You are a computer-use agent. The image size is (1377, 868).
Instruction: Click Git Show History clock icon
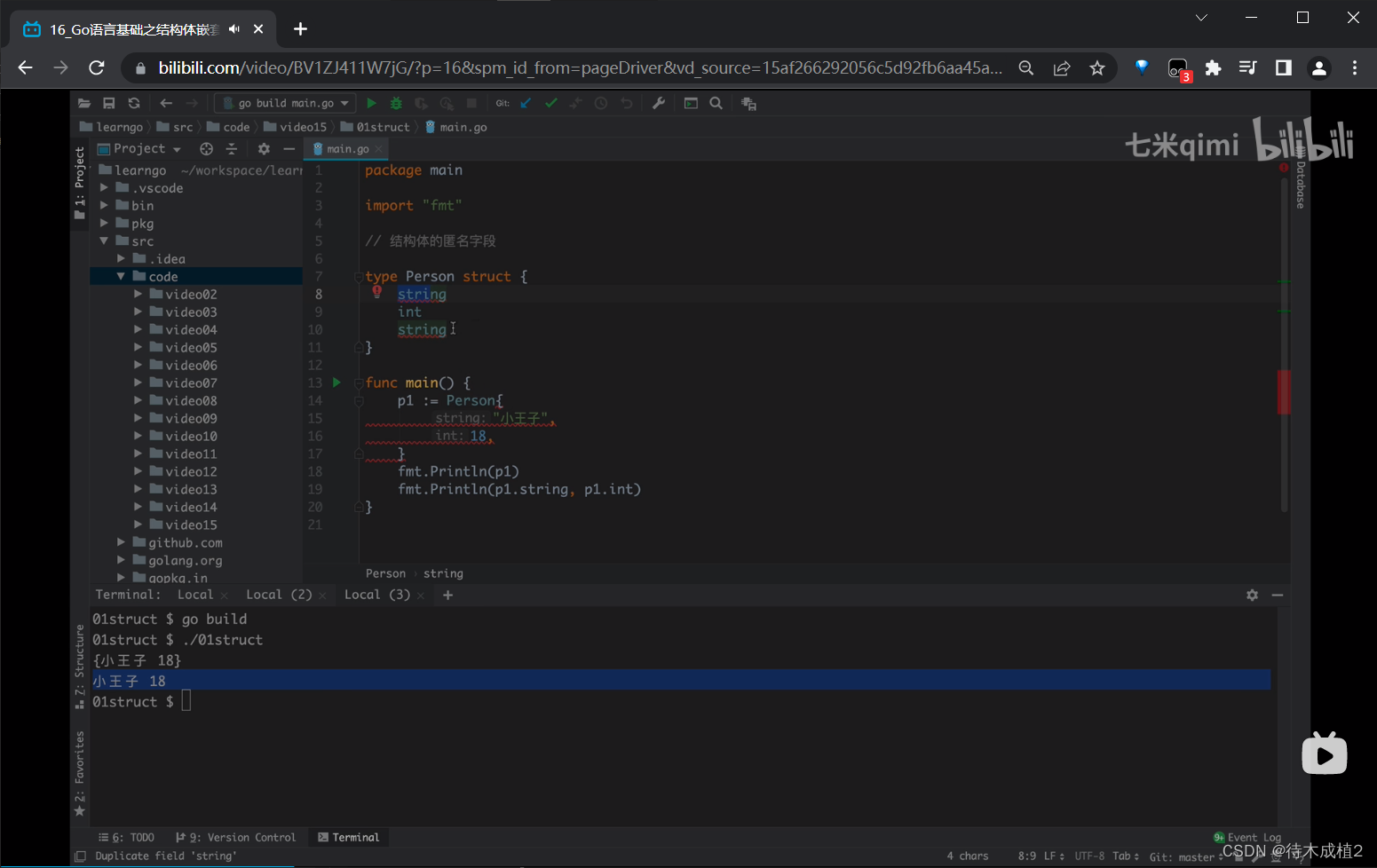click(x=601, y=104)
